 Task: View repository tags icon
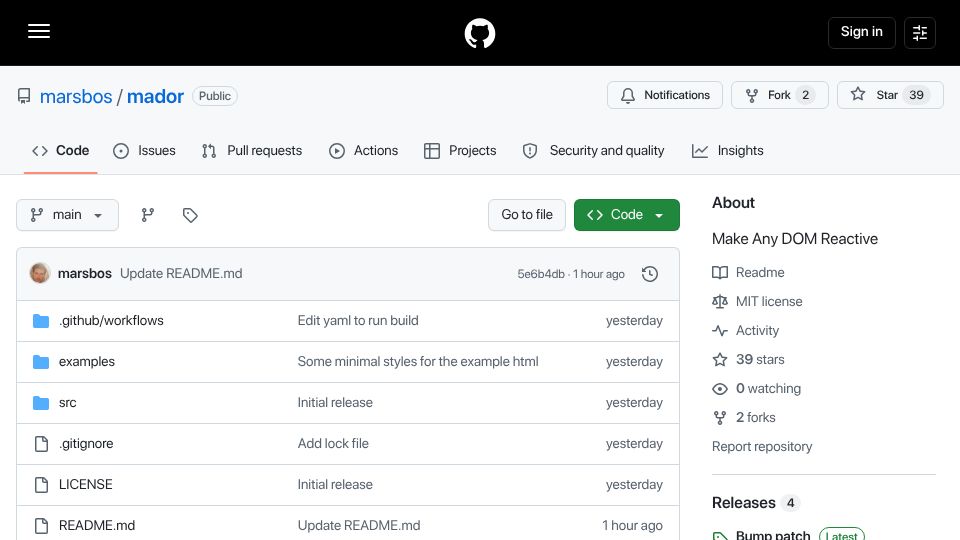pyautogui.click(x=190, y=215)
